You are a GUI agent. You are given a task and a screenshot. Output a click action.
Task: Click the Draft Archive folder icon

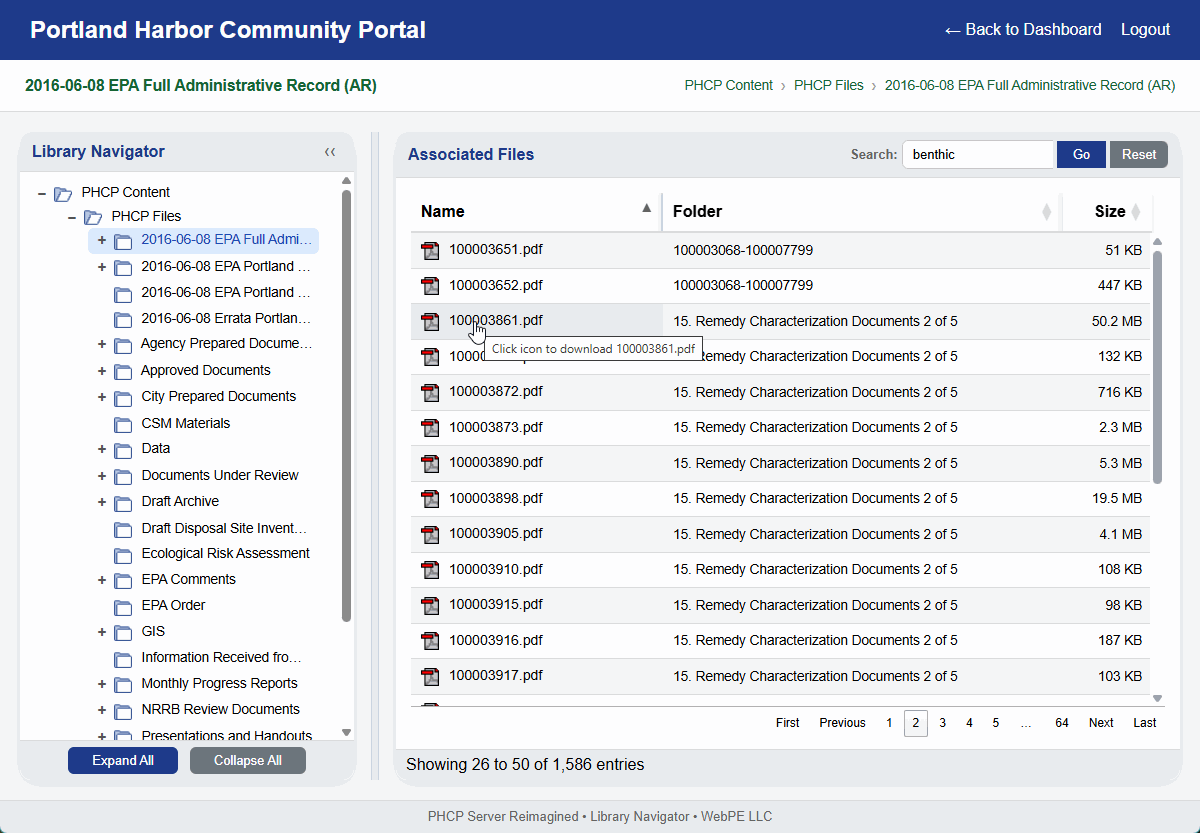123,502
